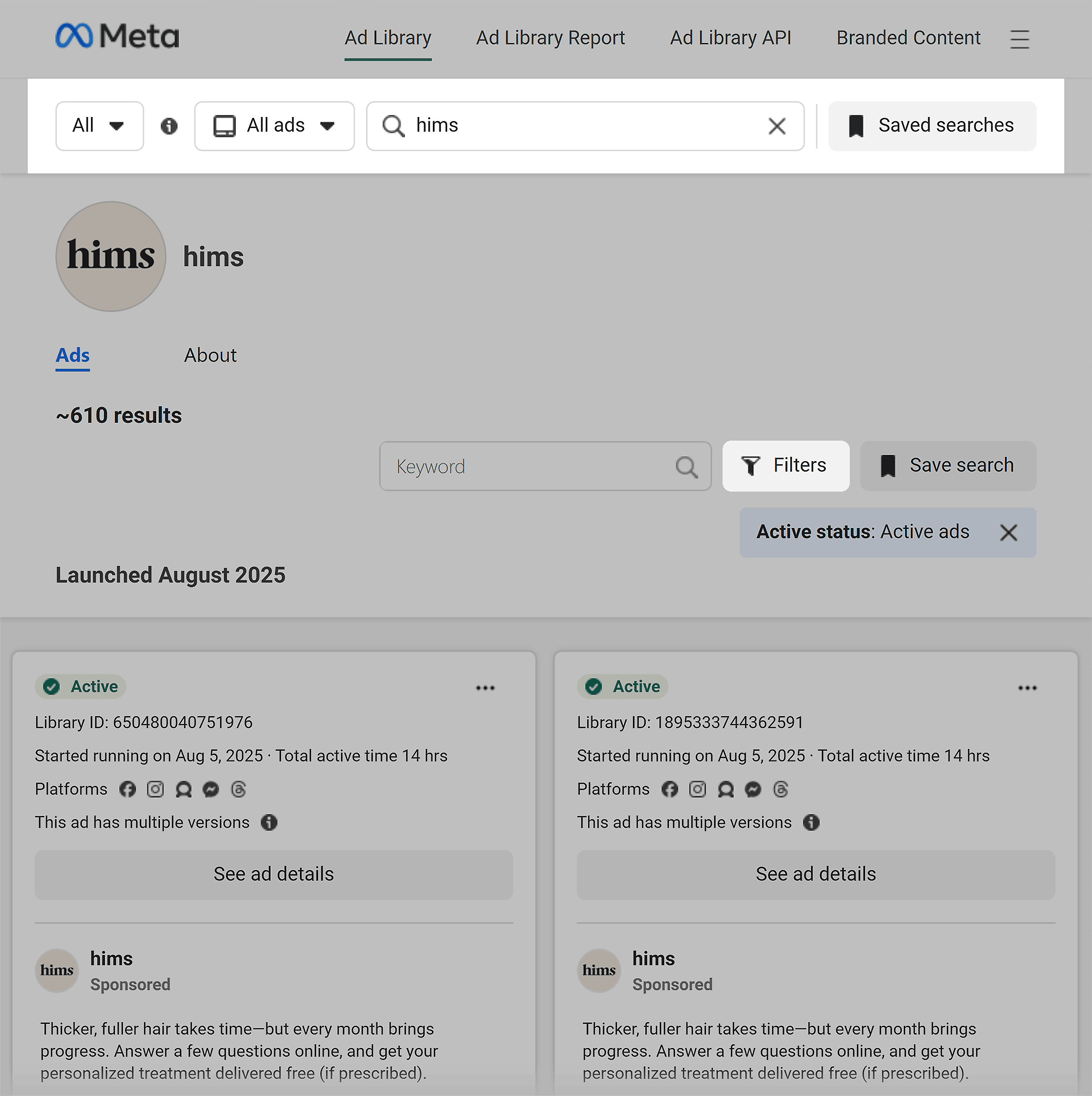The width and height of the screenshot is (1092, 1096).
Task: Click Threads platform icon on ad 1895333744362591
Action: (781, 789)
